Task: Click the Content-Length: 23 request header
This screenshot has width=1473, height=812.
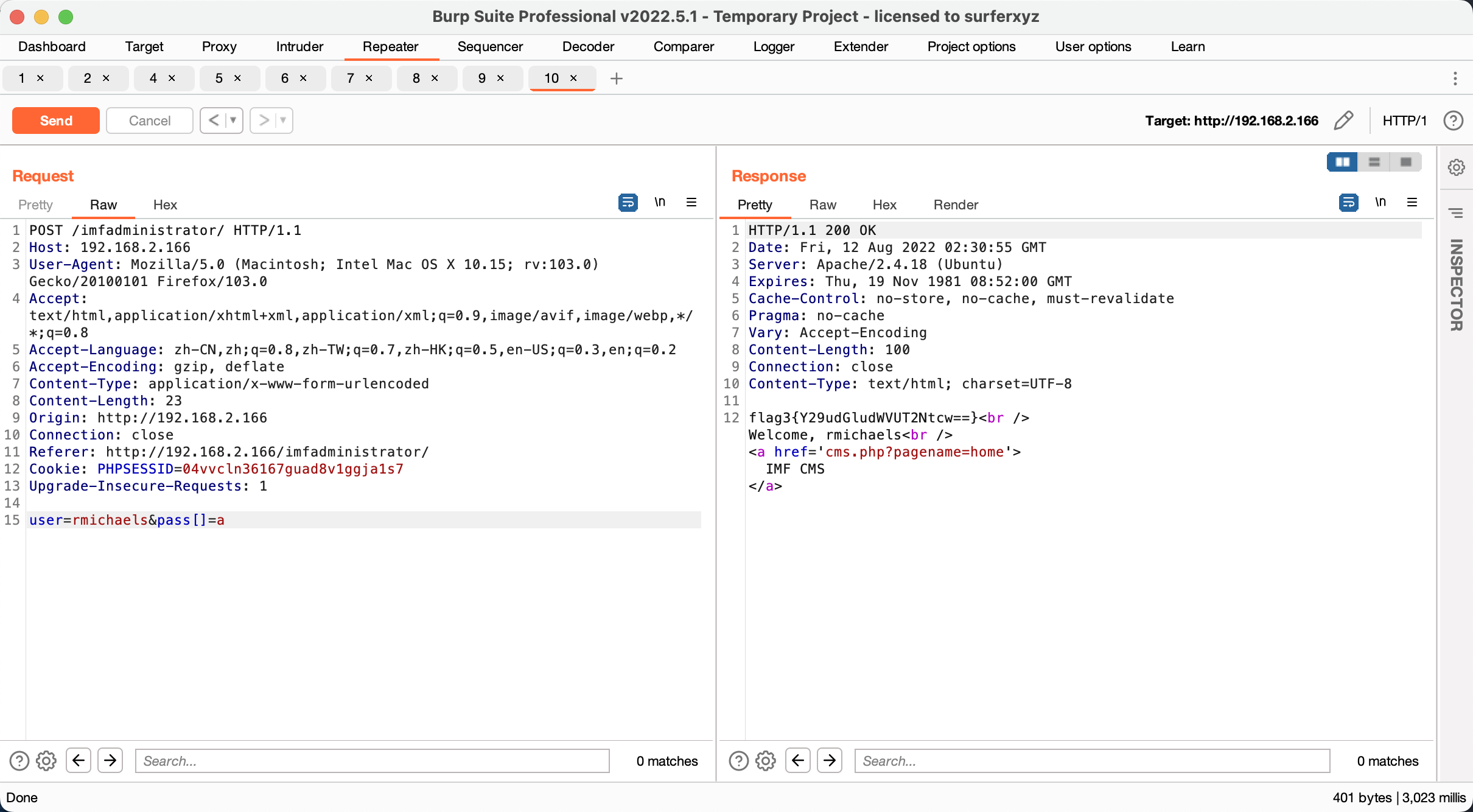Action: 105,401
